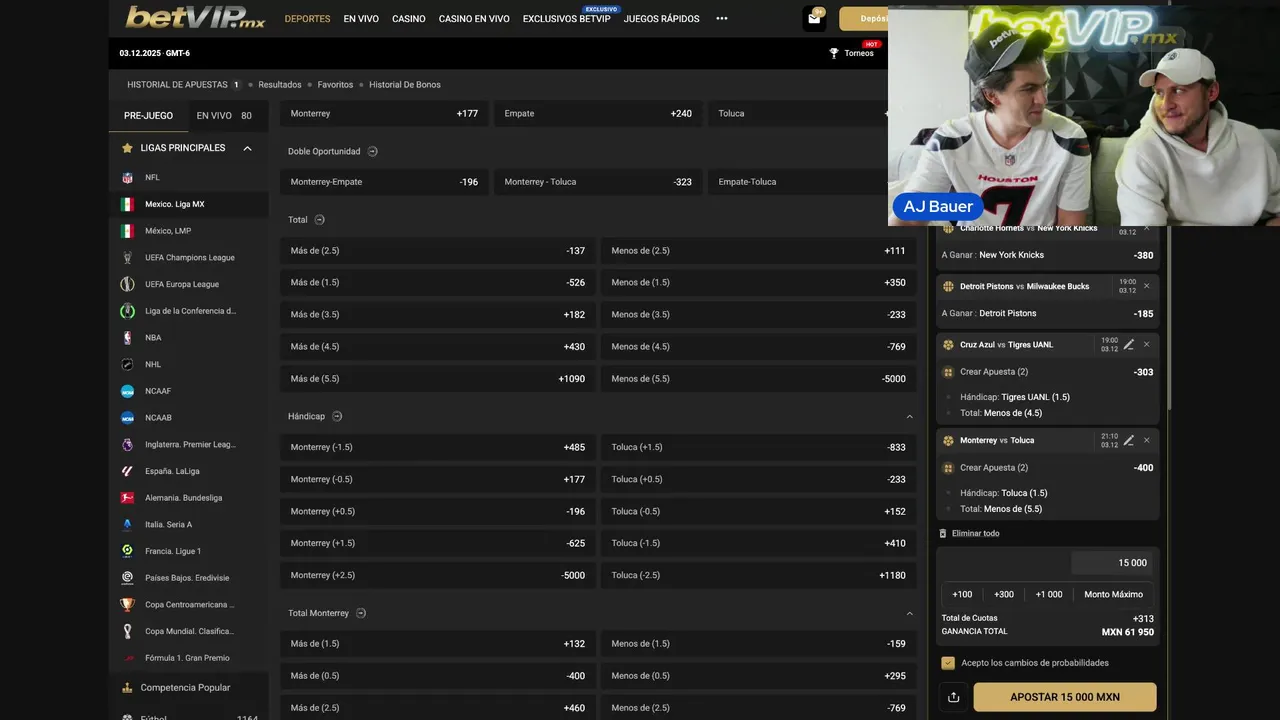Collapse the Doble Oportunidad market
Screen dimensions: 1280x720
[372, 151]
